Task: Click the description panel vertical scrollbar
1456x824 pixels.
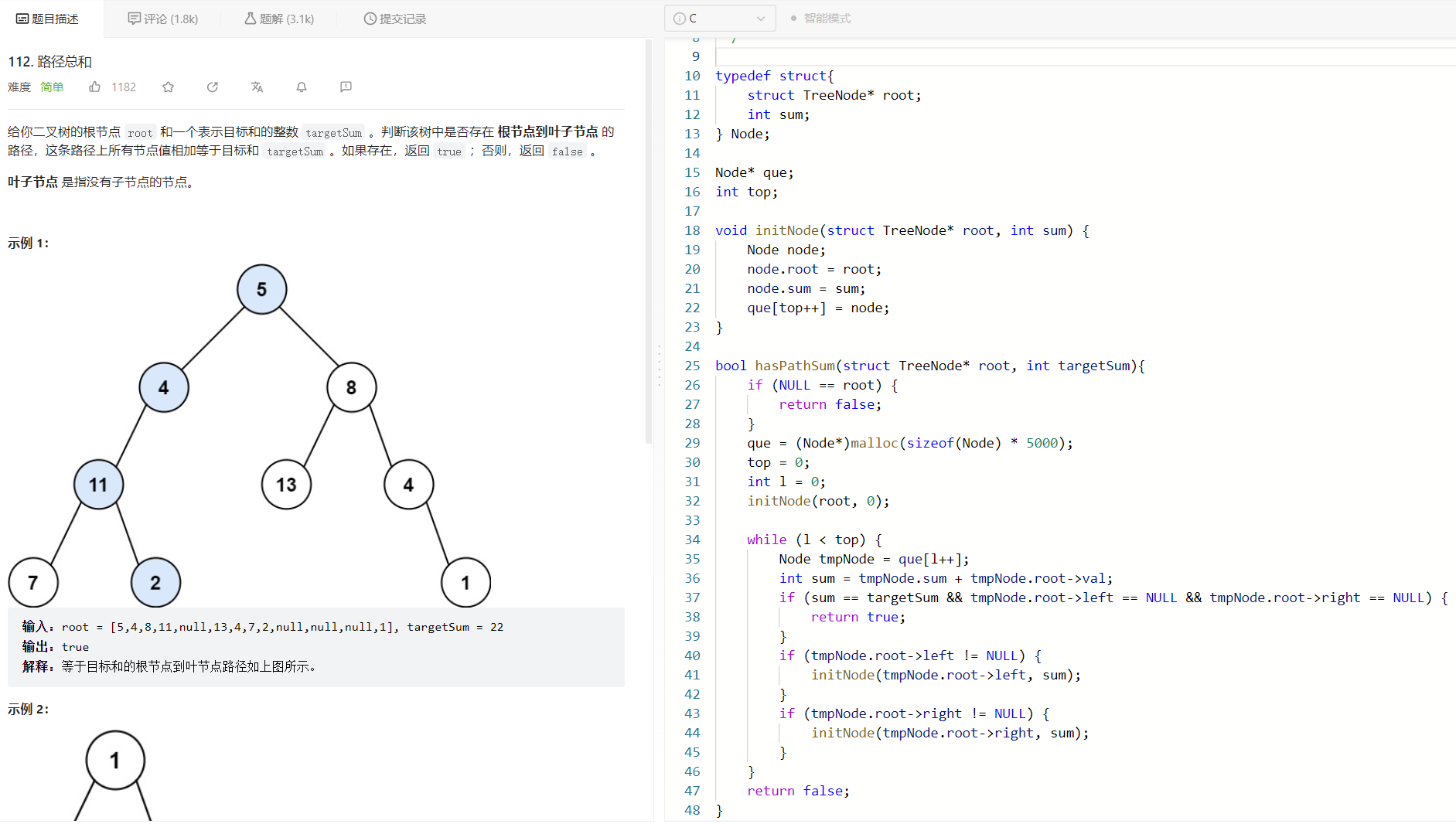Action: pos(649,241)
